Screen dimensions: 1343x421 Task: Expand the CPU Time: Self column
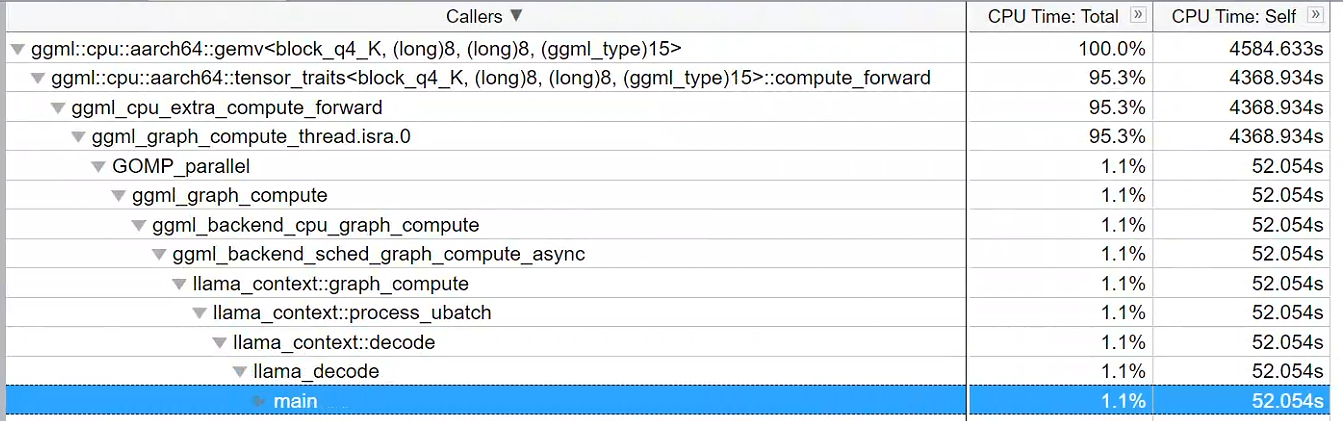pos(1315,15)
